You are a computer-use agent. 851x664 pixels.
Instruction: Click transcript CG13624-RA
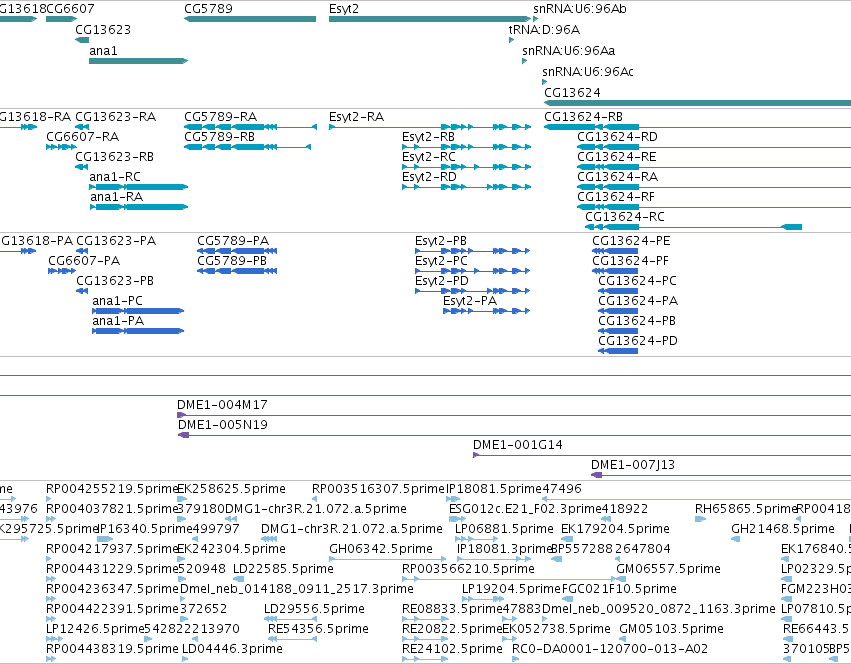[714, 187]
